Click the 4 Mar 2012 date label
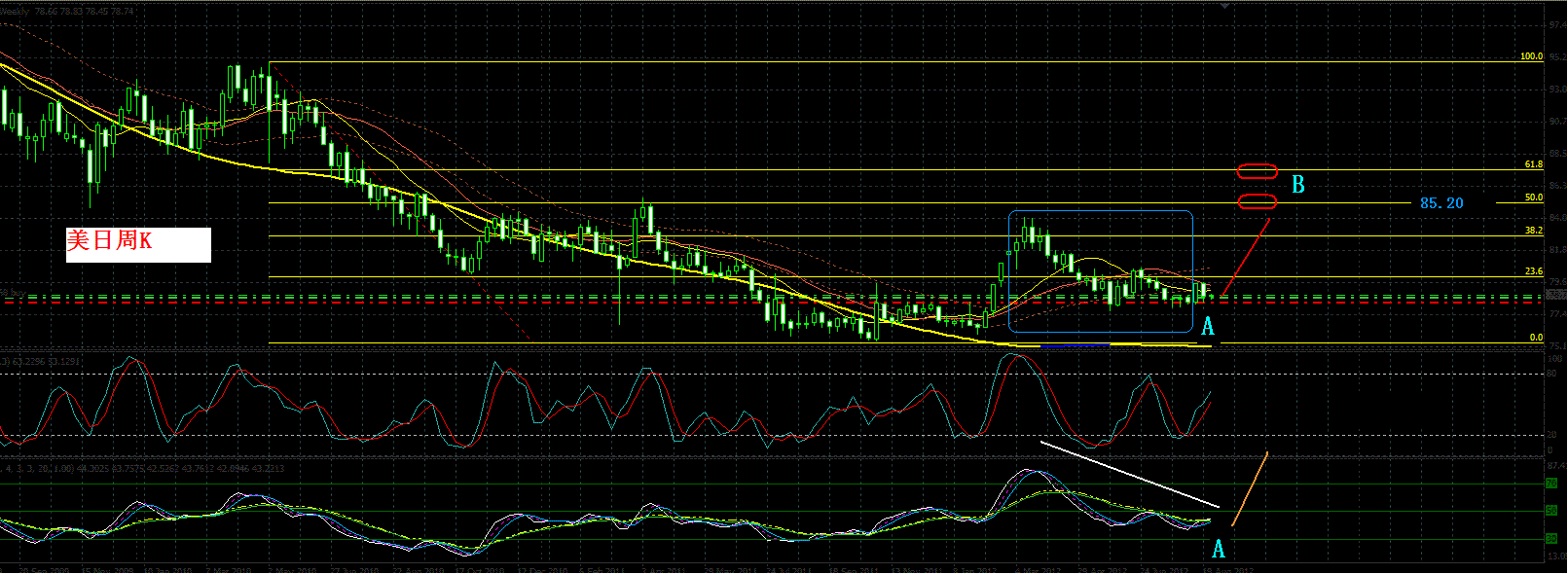 (x=1038, y=570)
